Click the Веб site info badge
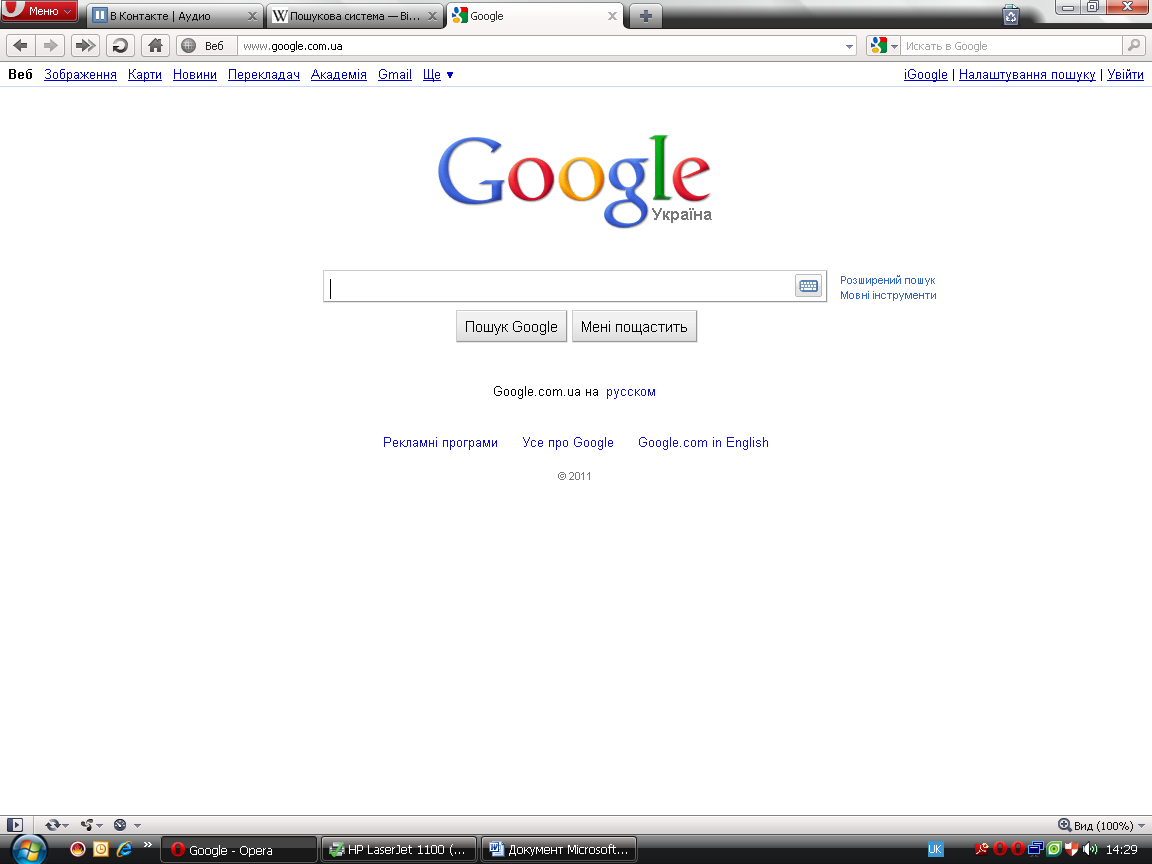Viewport: 1152px width, 864px height. point(206,46)
